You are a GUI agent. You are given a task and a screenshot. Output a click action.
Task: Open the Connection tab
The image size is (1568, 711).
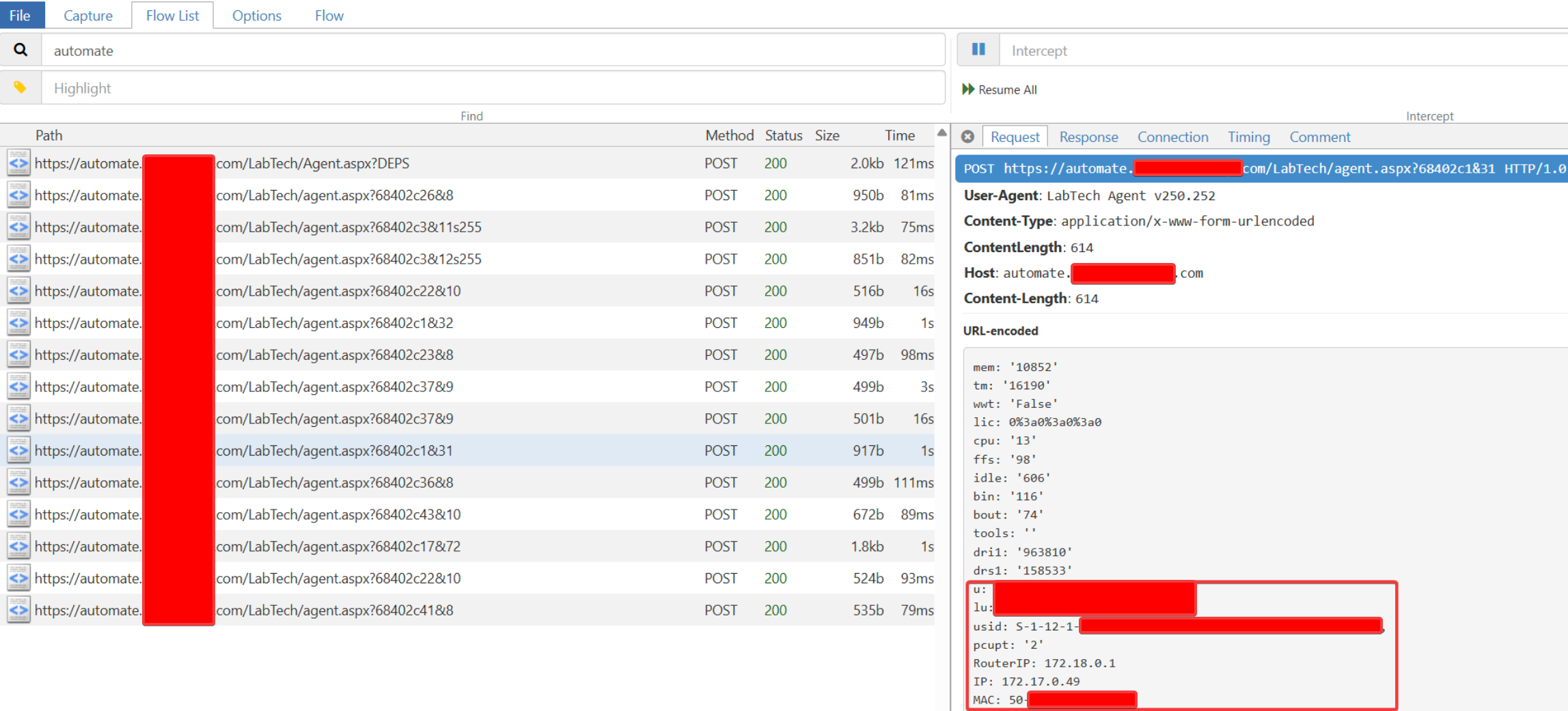click(1172, 137)
